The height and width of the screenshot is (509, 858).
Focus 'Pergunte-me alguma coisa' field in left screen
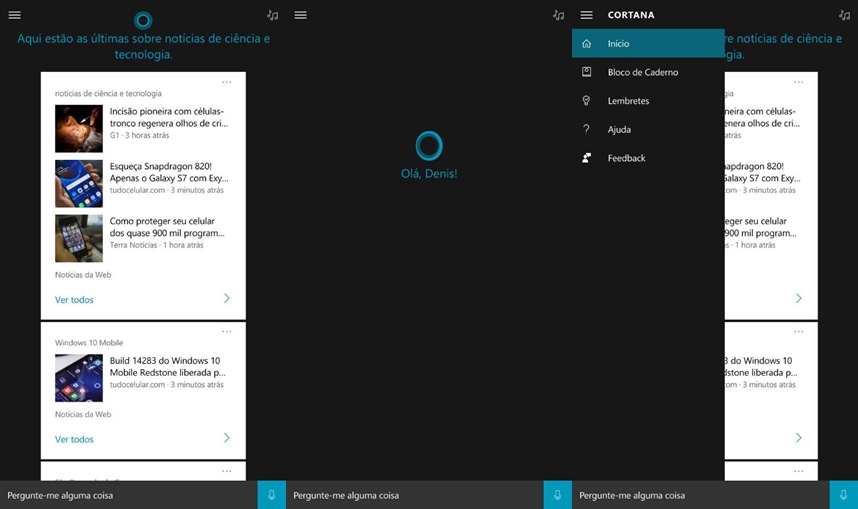[x=129, y=495]
